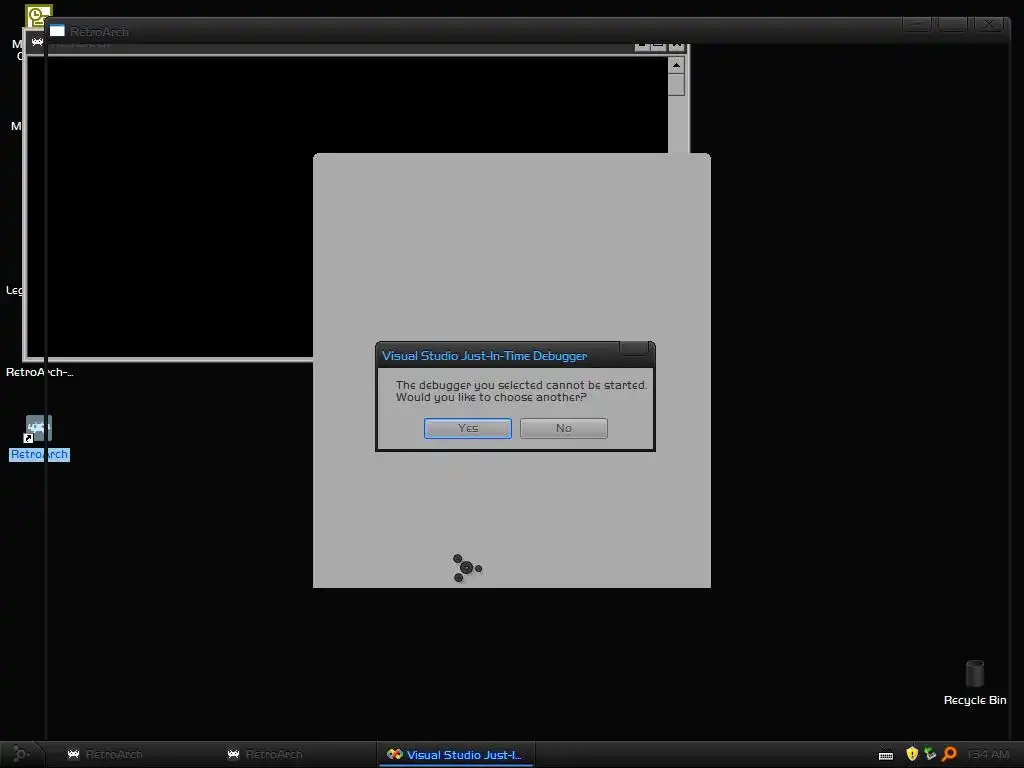Click the debugger dialog title text
Image resolution: width=1024 pixels, height=768 pixels.
484,356
